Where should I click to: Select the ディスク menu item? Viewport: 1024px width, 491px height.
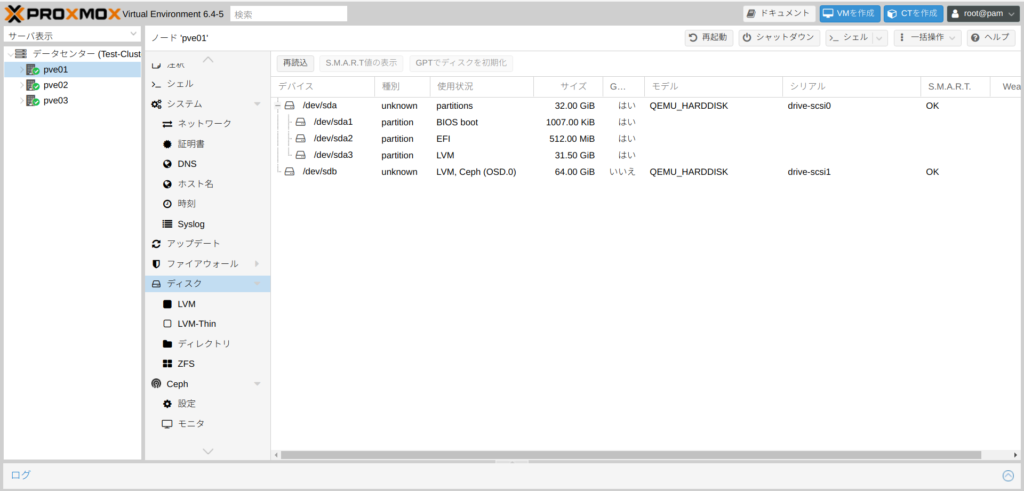click(208, 284)
